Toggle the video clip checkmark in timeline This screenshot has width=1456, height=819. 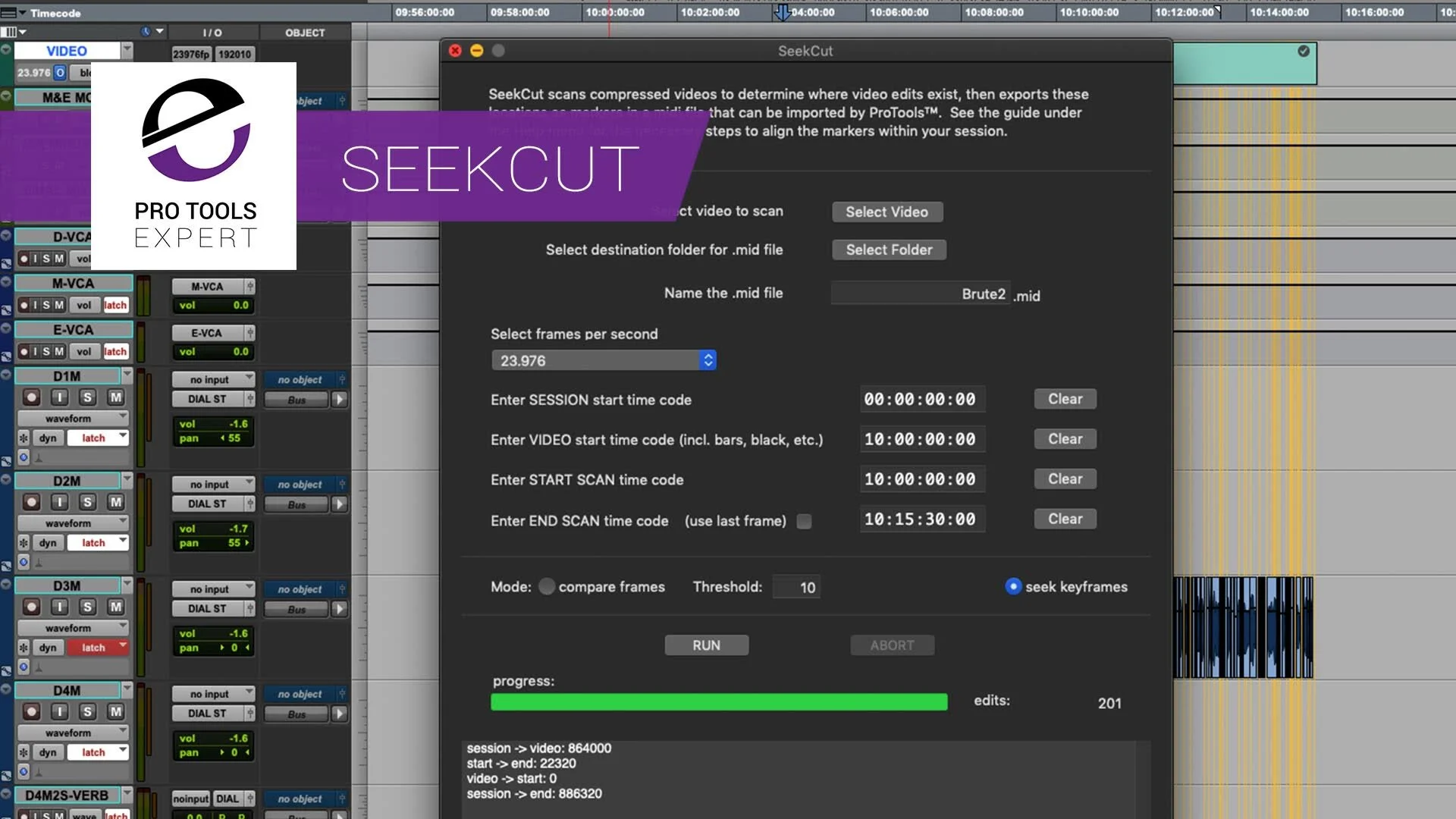coord(1304,51)
